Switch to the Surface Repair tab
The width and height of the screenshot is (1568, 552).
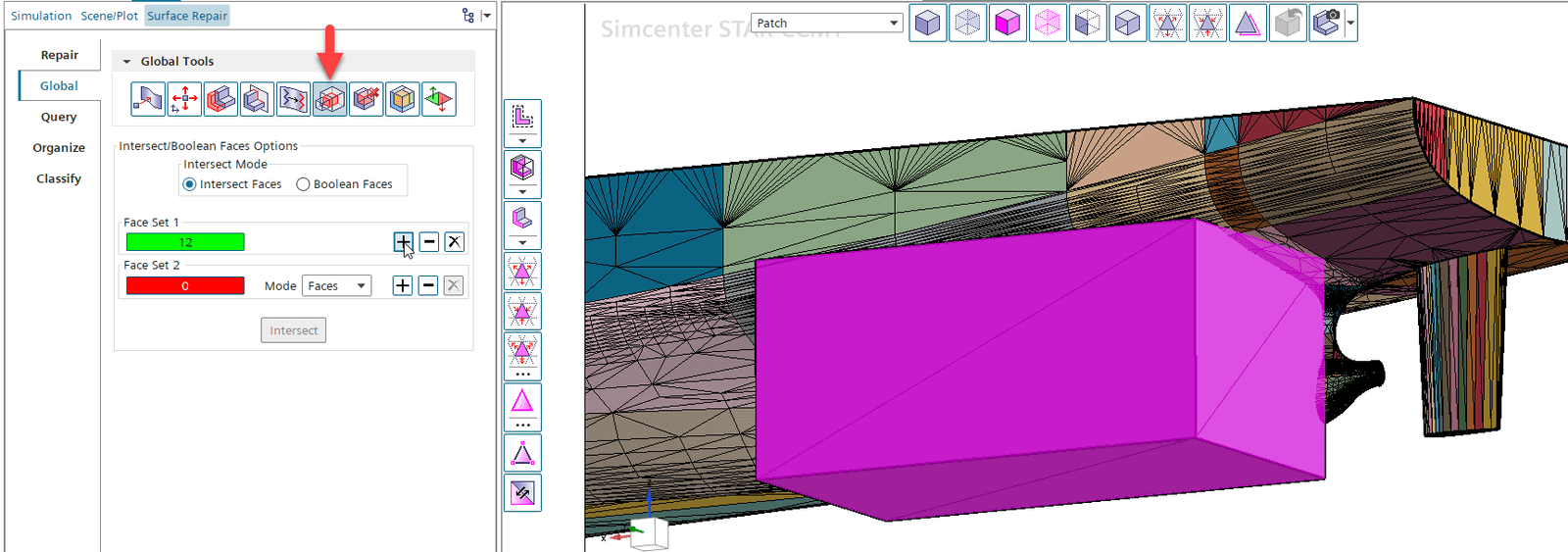(187, 16)
